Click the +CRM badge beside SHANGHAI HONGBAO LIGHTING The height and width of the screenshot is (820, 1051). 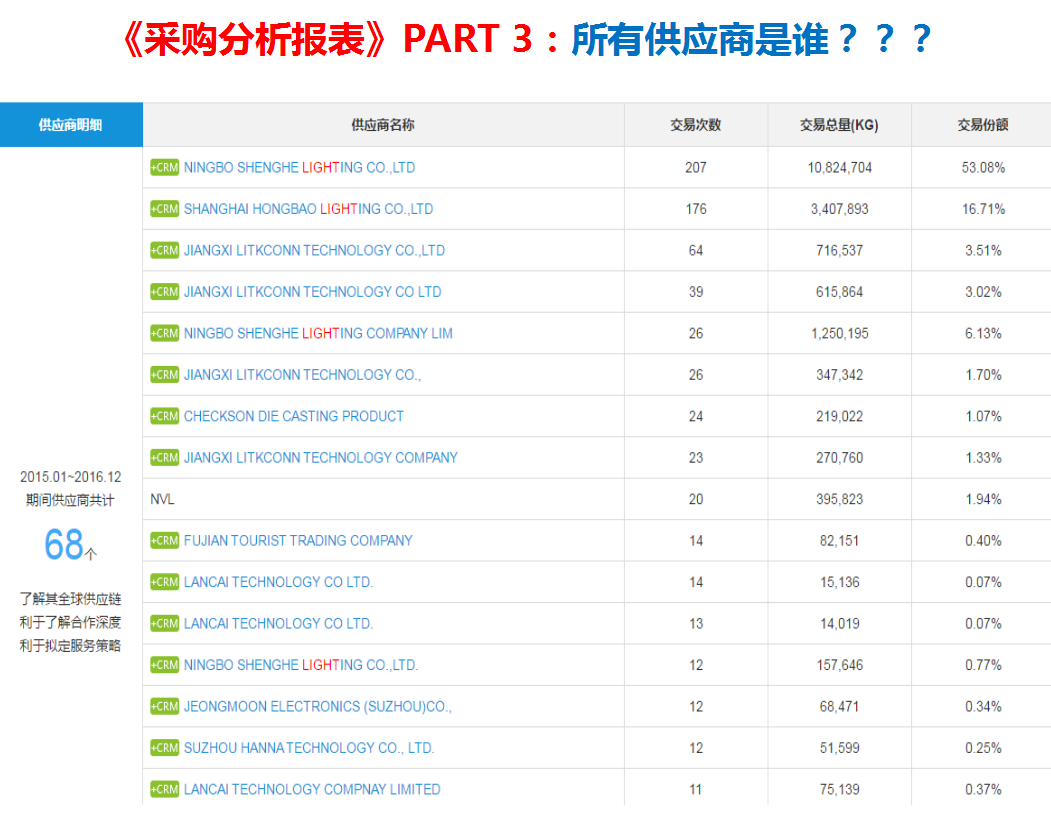point(164,209)
